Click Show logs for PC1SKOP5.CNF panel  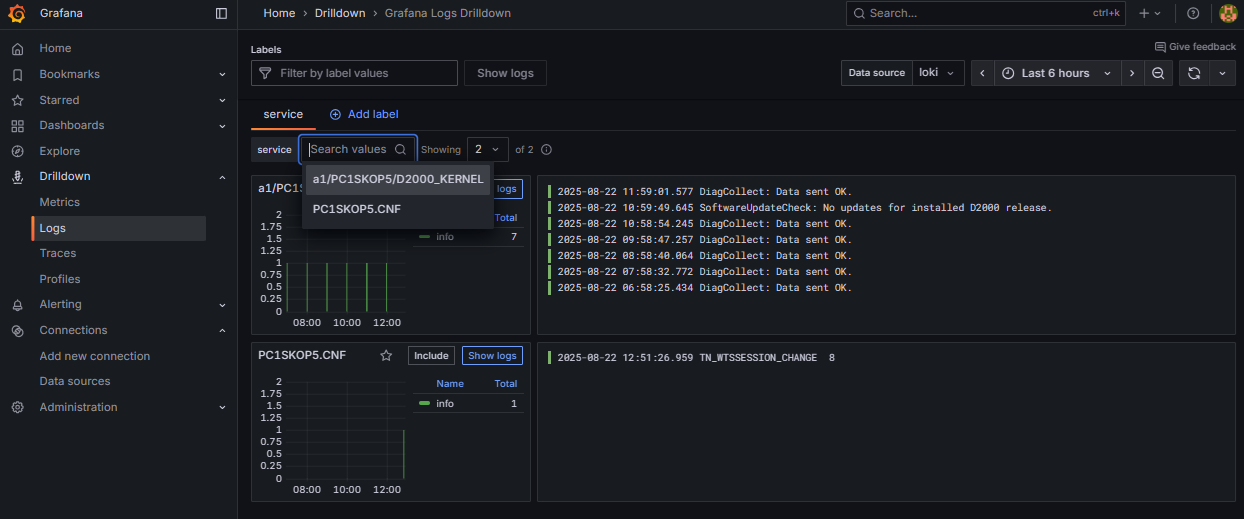(x=492, y=356)
